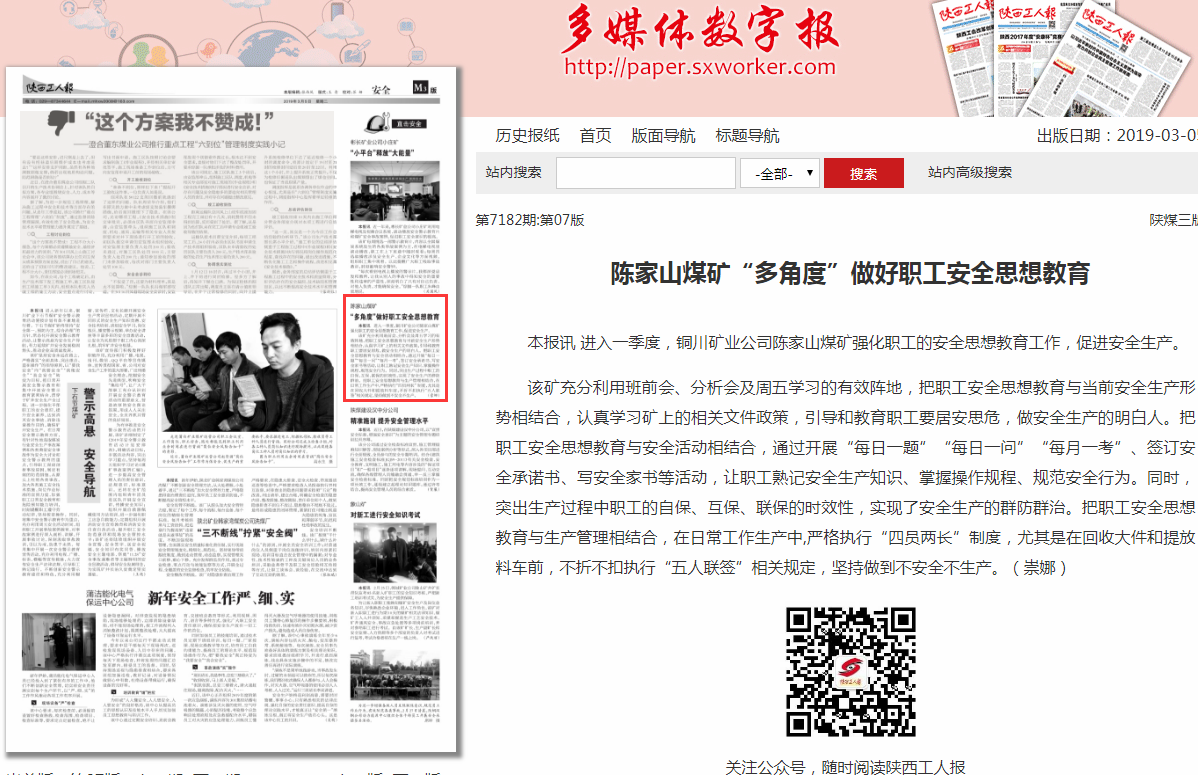Open 版面导航 page navigation menu
The width and height of the screenshot is (1198, 775).
[x=663, y=136]
